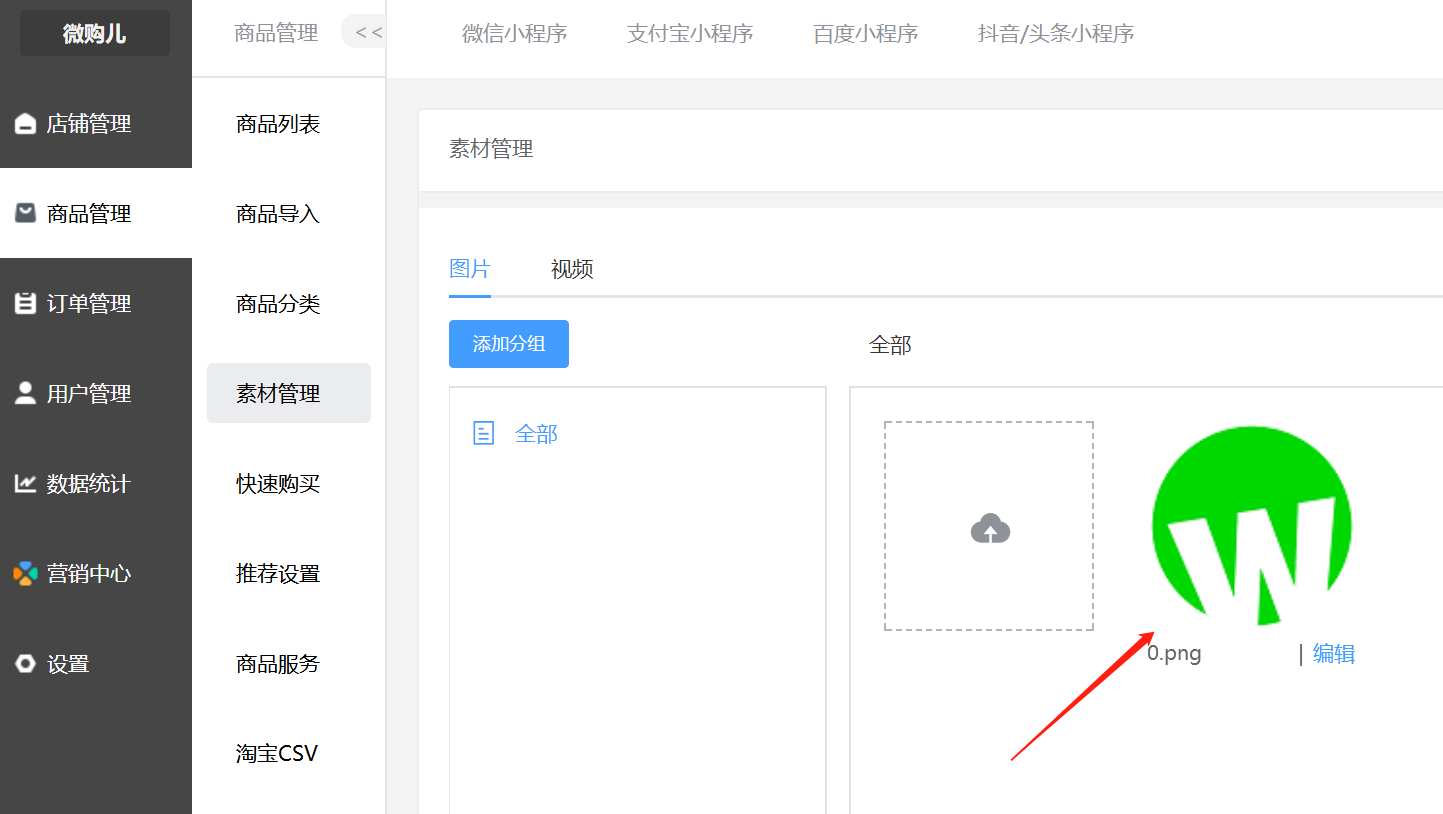The height and width of the screenshot is (814, 1443).
Task: Open 设置 in main sidebar
Action: (x=96, y=664)
